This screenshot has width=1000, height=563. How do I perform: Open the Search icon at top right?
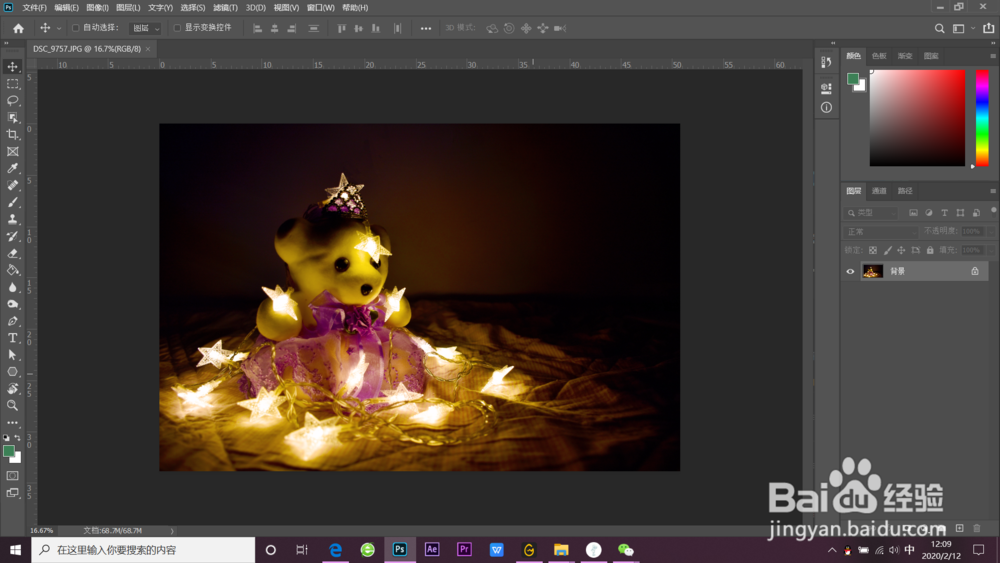coord(939,28)
